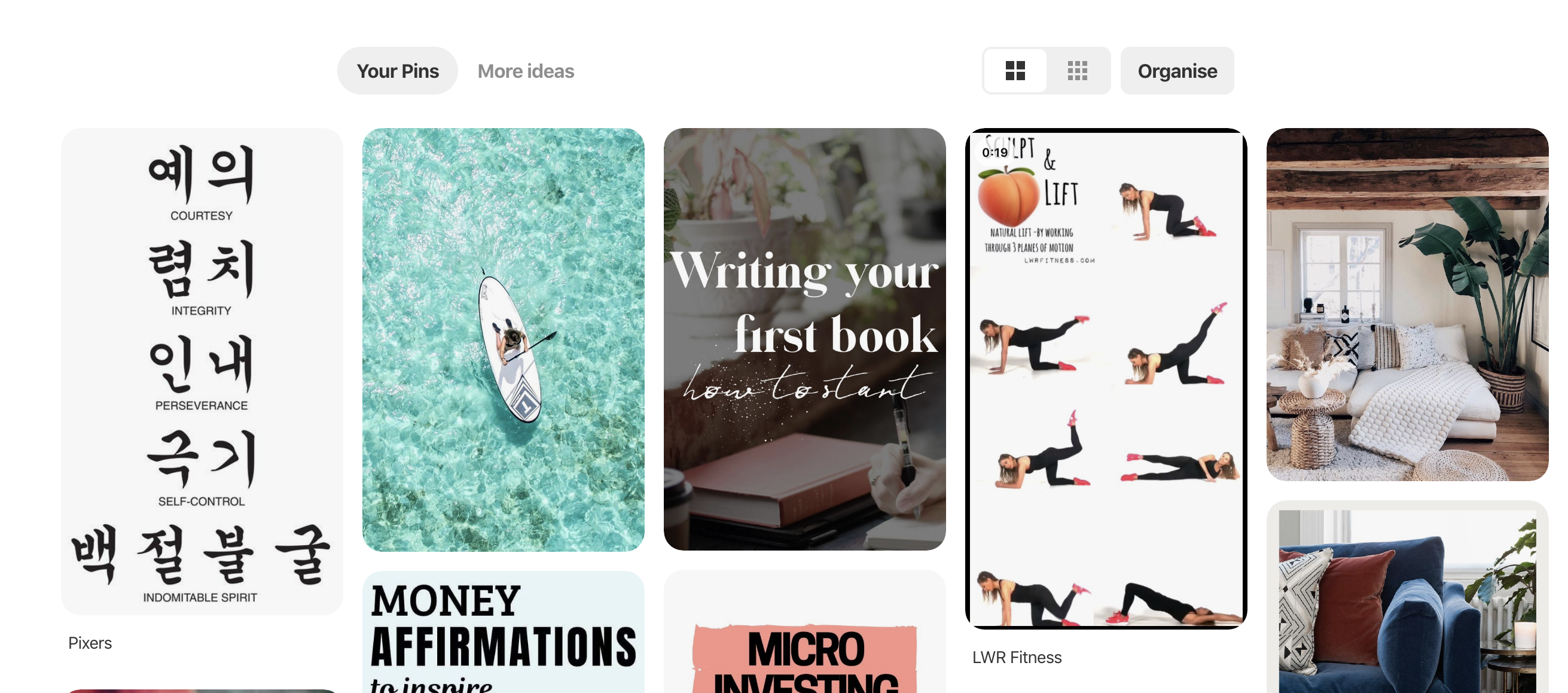Open the Money Affirmations pin
1568x693 pixels.
pyautogui.click(x=503, y=632)
